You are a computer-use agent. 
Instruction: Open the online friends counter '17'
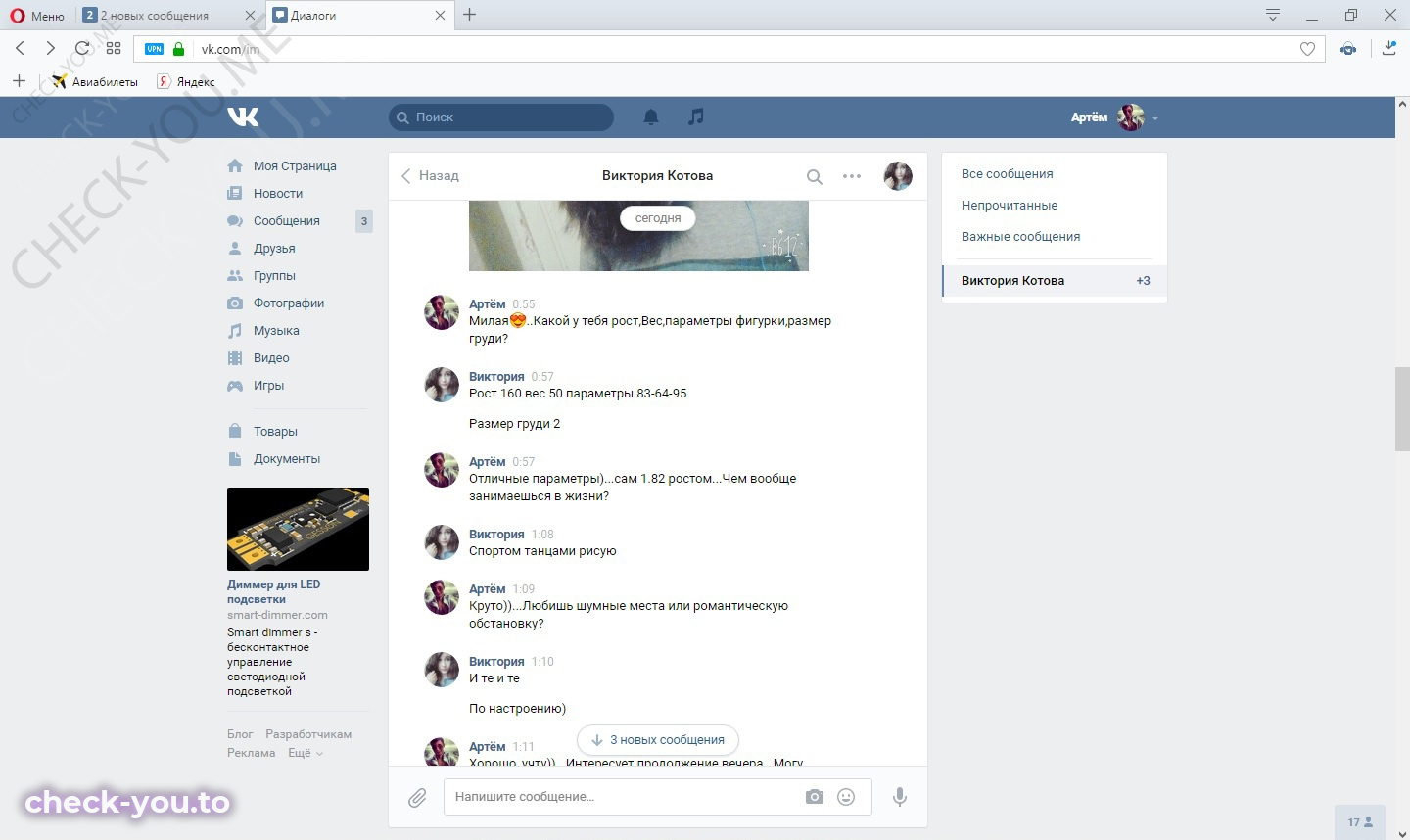(1360, 822)
